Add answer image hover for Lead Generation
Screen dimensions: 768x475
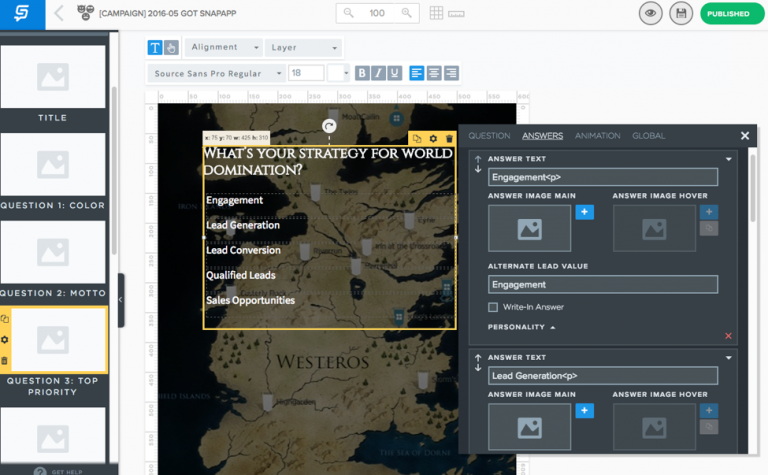(709, 410)
